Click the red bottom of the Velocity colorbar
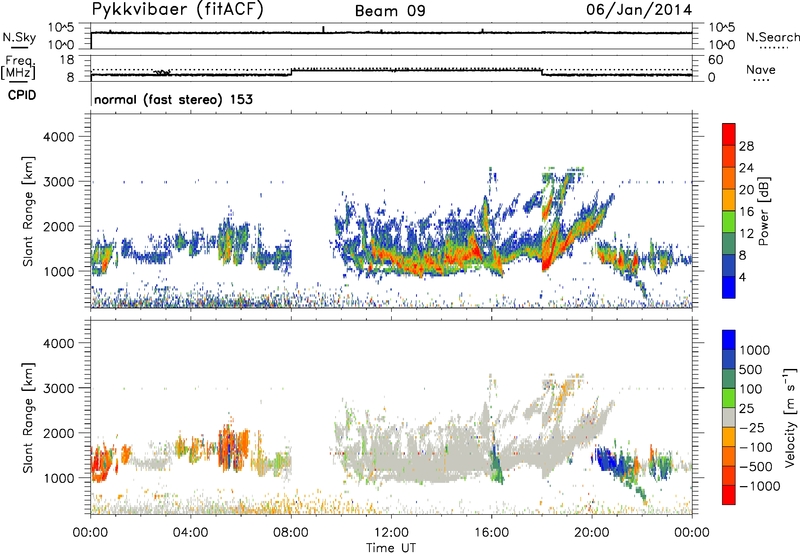Image resolution: width=800 pixels, height=554 pixels. coord(729,495)
